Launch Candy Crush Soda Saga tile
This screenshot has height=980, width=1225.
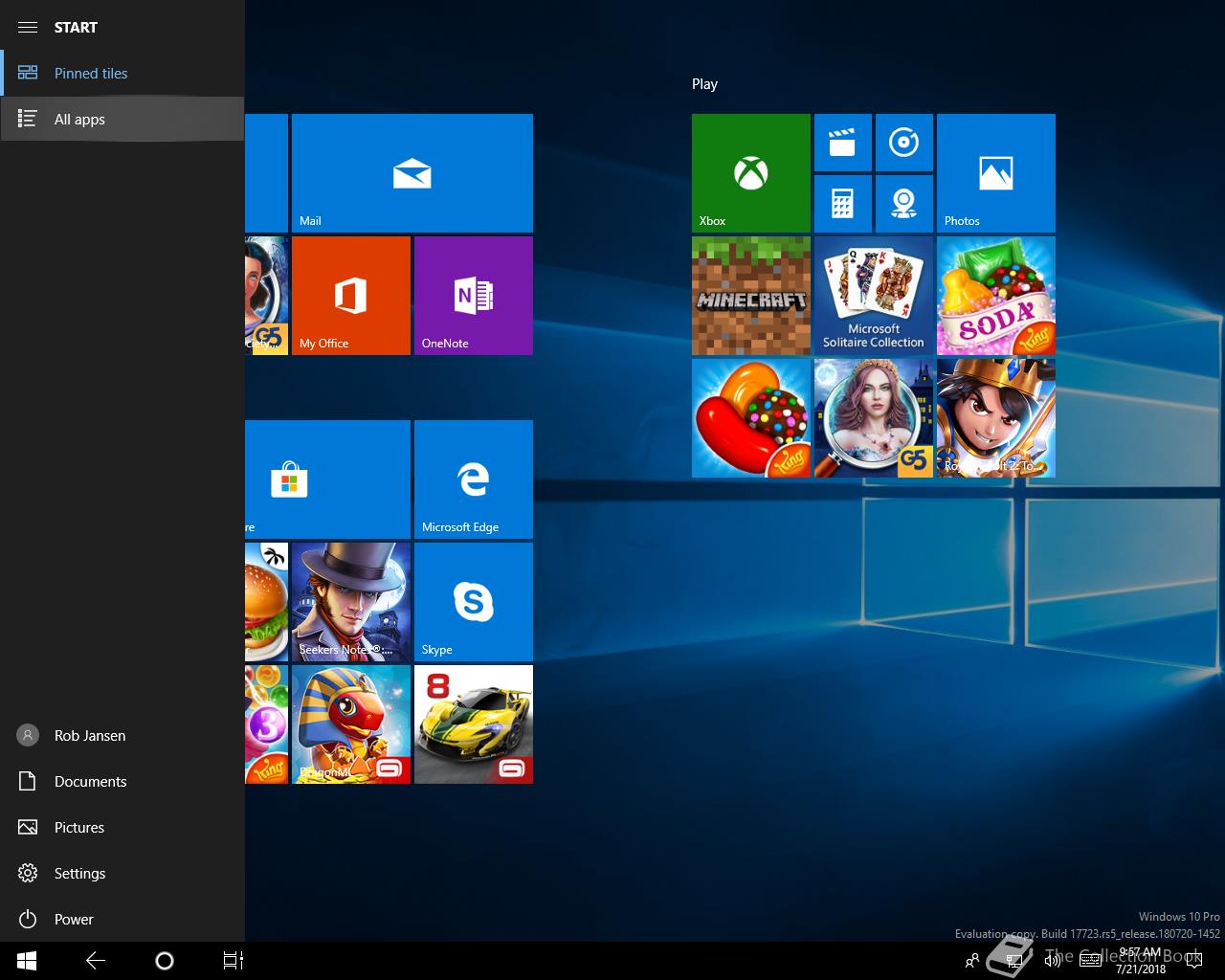click(x=995, y=296)
